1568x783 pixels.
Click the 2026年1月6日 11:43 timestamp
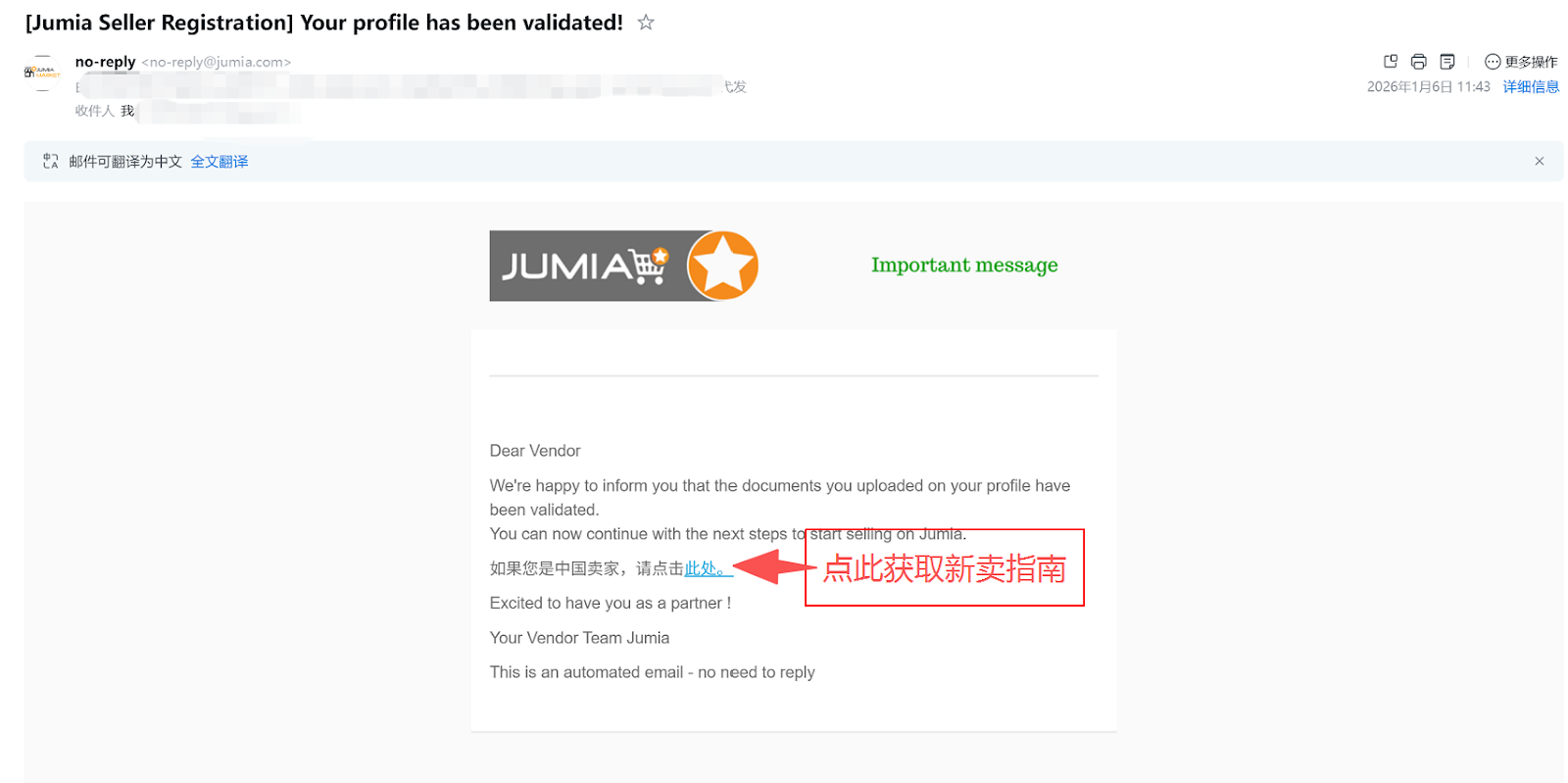[x=1428, y=87]
